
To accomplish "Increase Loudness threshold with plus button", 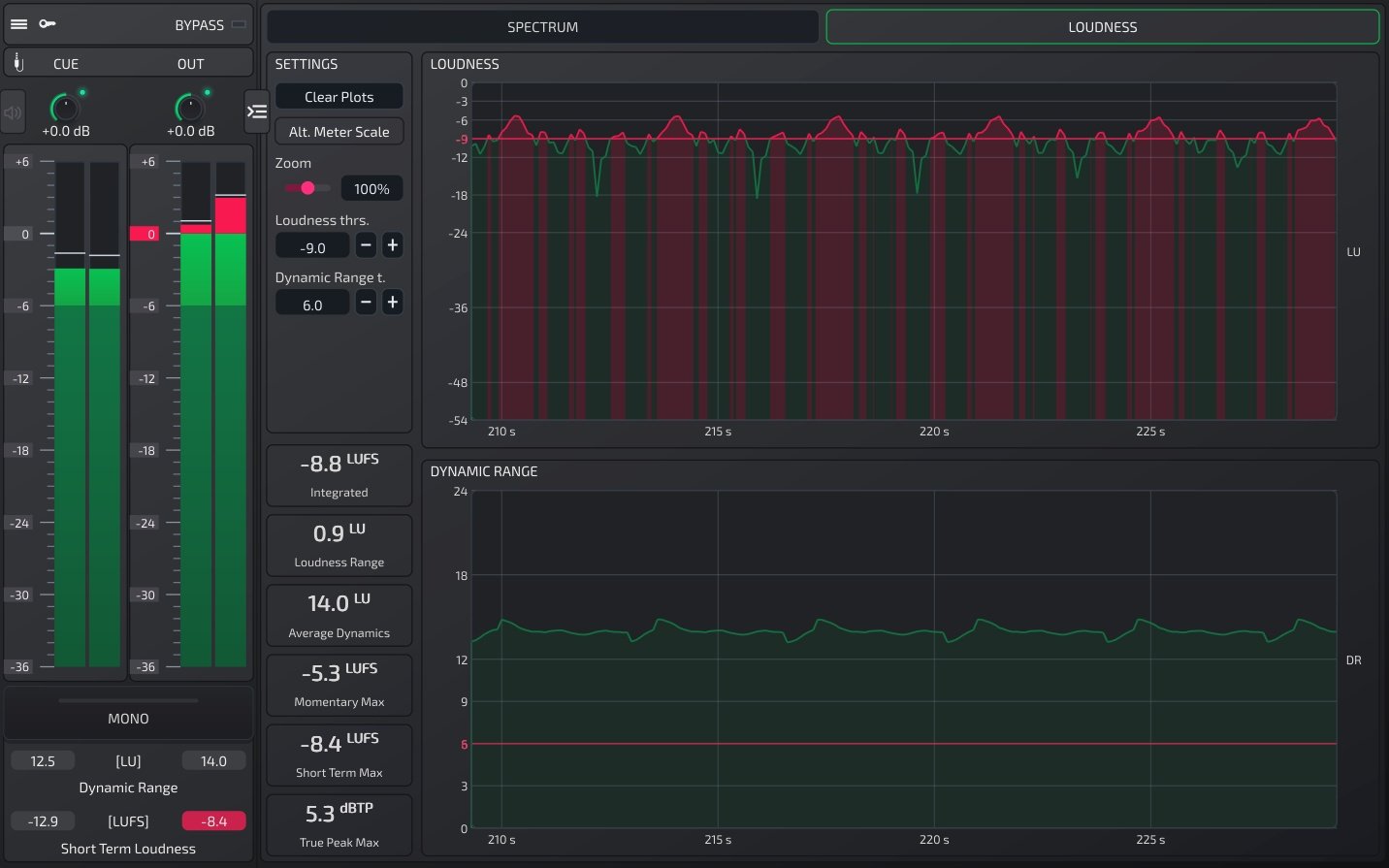I will 393,245.
